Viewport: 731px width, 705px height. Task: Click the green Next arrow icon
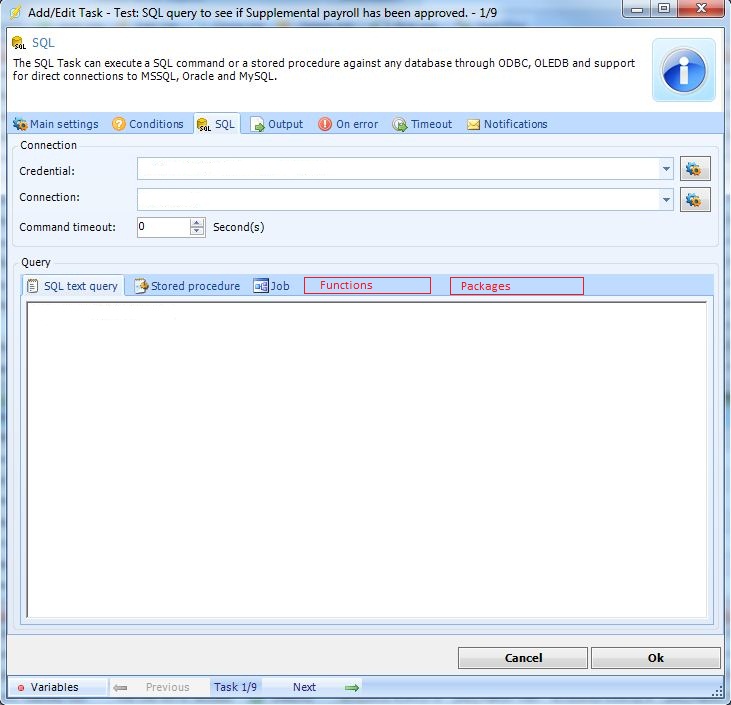click(351, 687)
